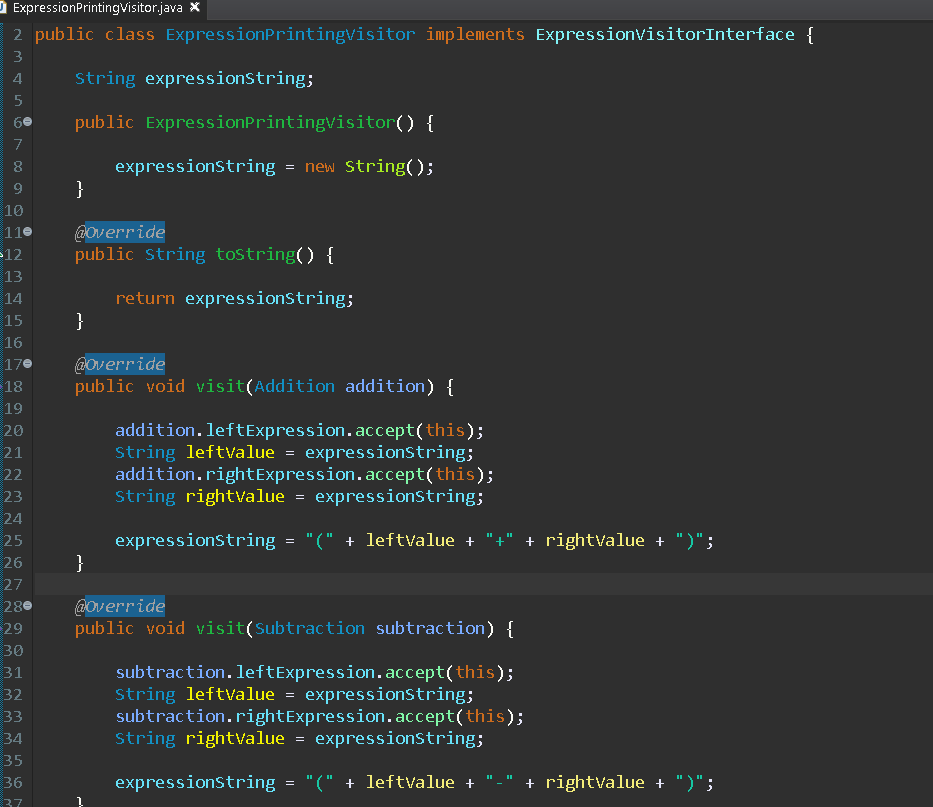Click the string literal "+" on line 25
Image resolution: width=933 pixels, height=807 pixels.
click(x=499, y=540)
